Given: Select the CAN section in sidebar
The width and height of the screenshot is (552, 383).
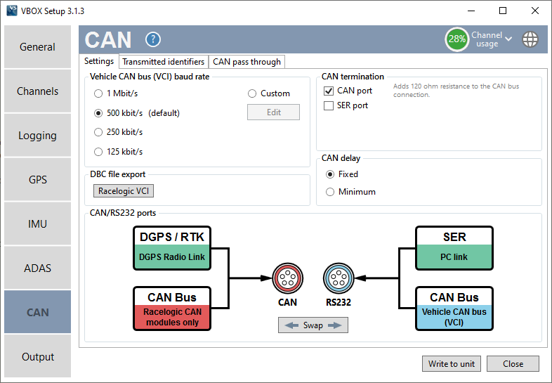Looking at the screenshot, I should point(37,312).
